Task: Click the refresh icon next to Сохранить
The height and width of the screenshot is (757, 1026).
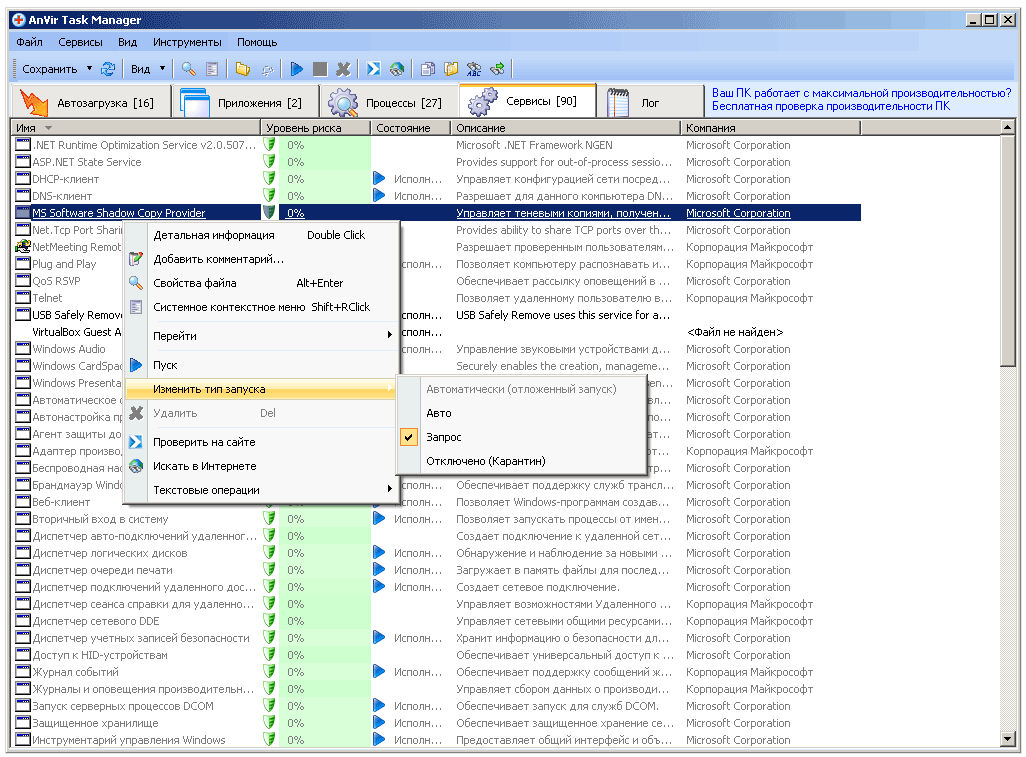Action: 108,69
